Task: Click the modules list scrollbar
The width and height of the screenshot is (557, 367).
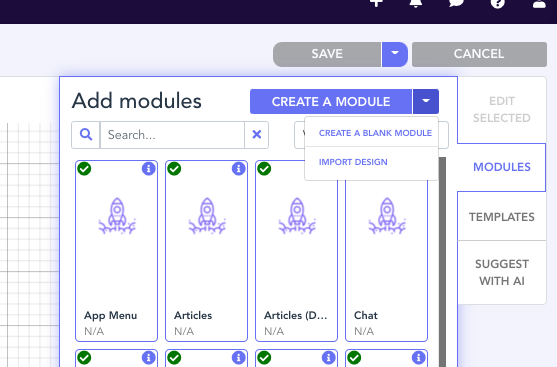Action: coord(442,262)
